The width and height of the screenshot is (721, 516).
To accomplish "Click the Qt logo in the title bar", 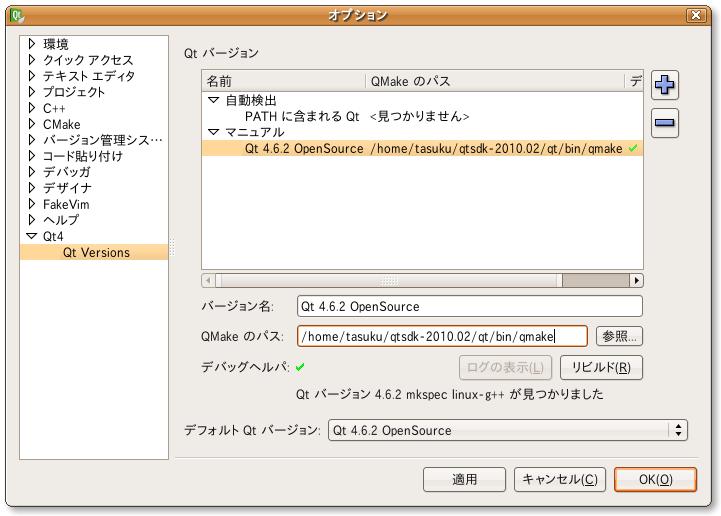I will click(14, 14).
